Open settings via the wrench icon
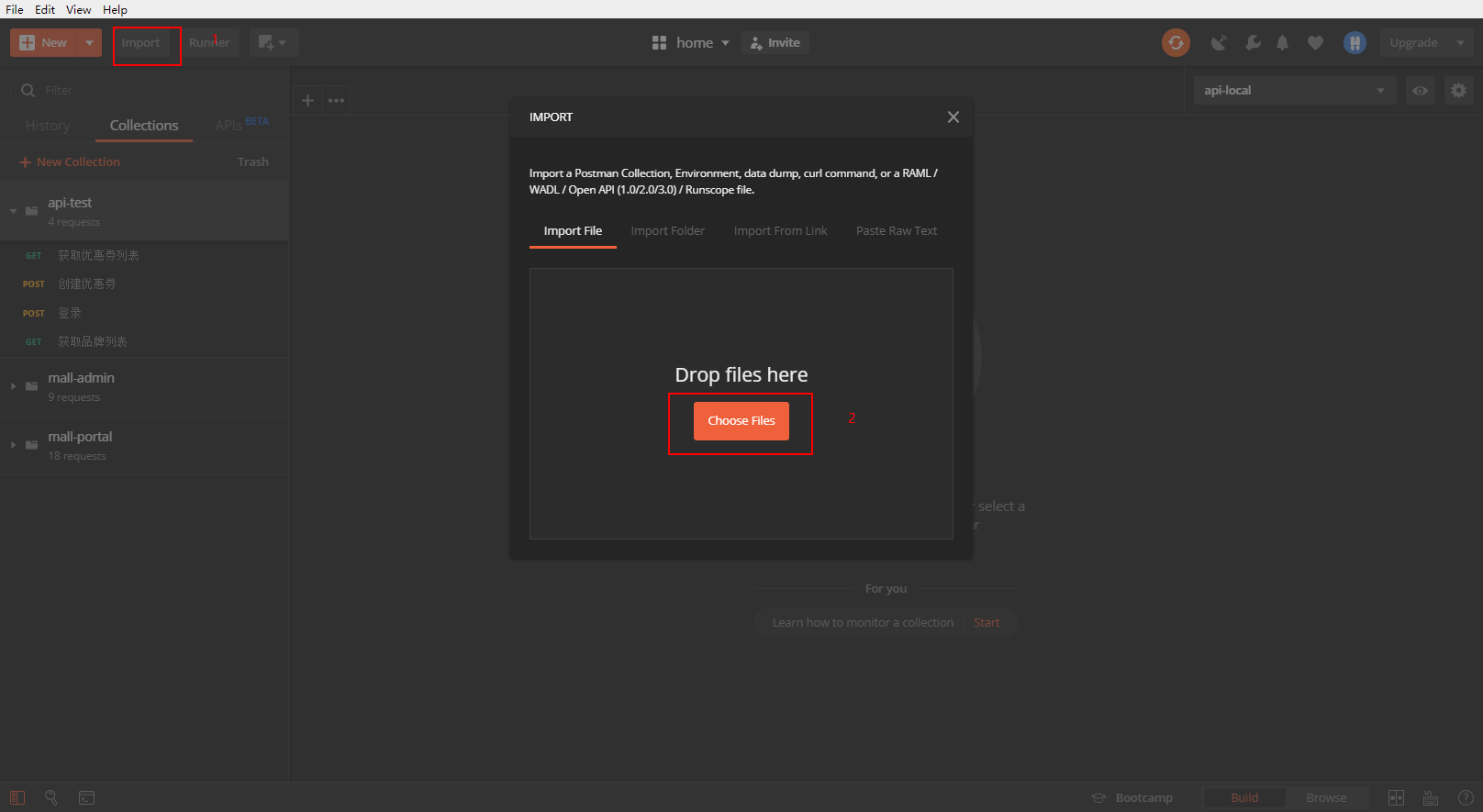Viewport: 1483px width, 812px height. point(1253,42)
